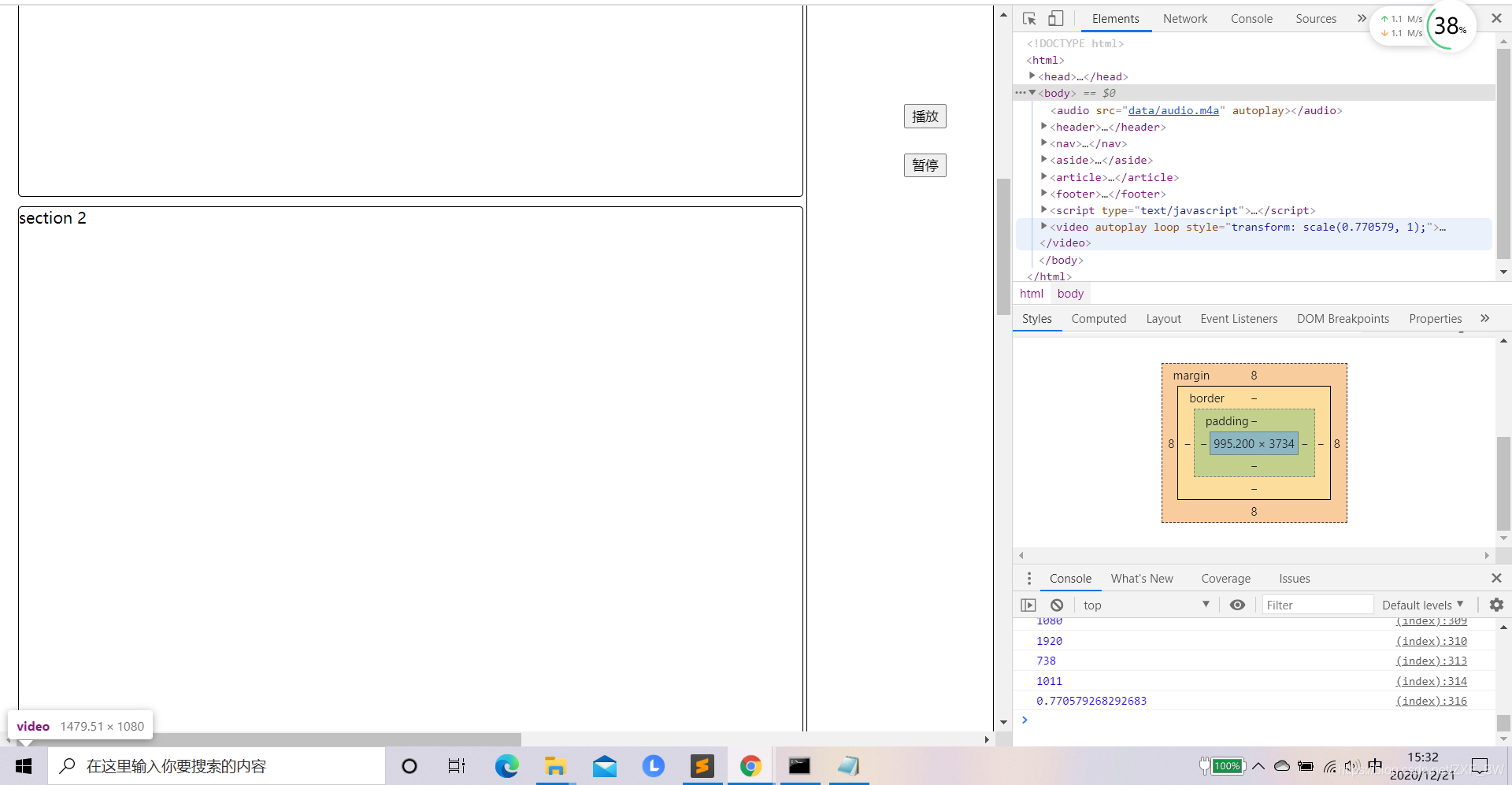Screen dimensions: 1512x785
Task: Expand the head element node
Action: click(1032, 76)
